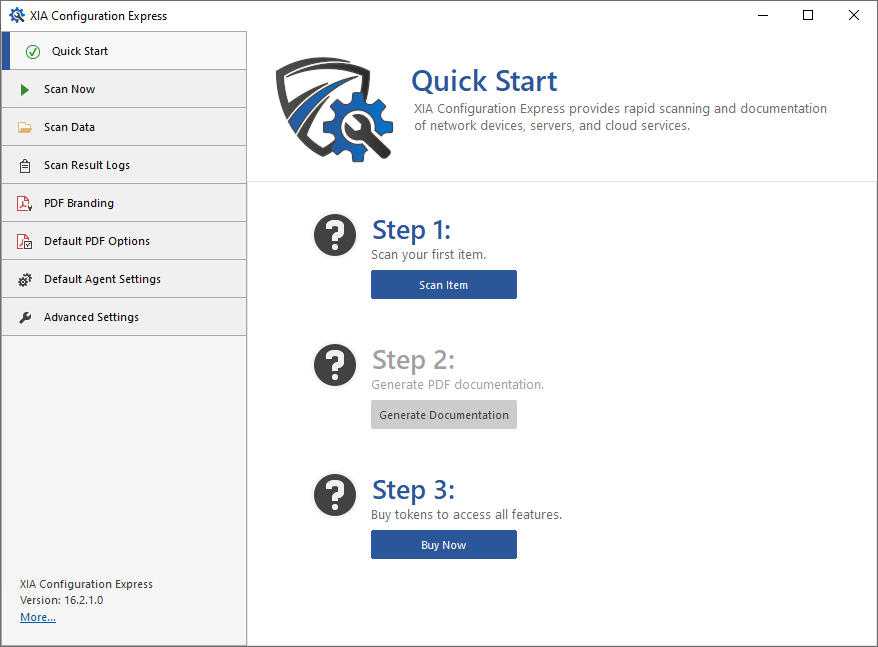Click the Step 2 question mark icon
This screenshot has width=878, height=647.
pos(335,365)
